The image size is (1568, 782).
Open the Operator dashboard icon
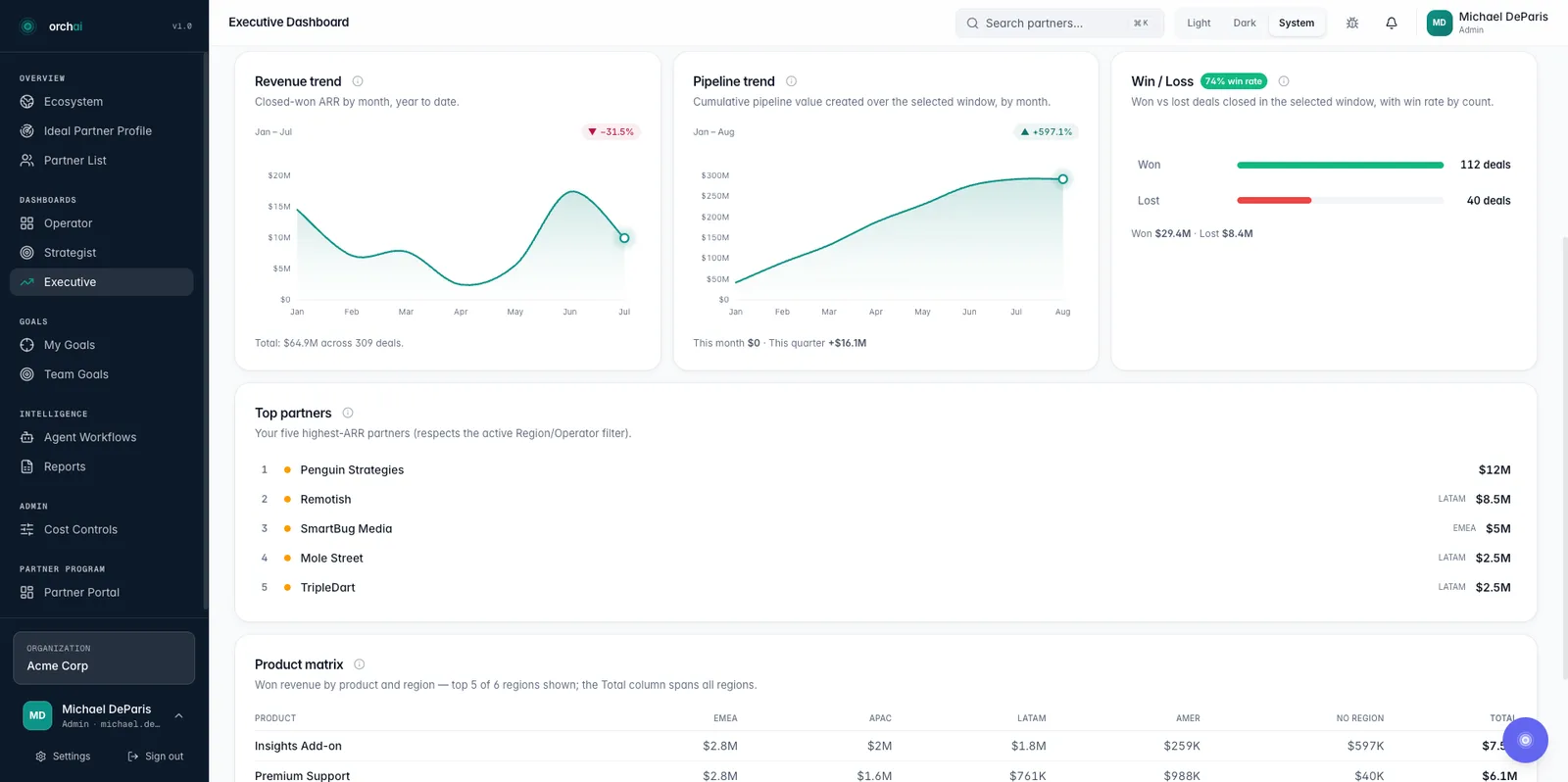(x=27, y=223)
